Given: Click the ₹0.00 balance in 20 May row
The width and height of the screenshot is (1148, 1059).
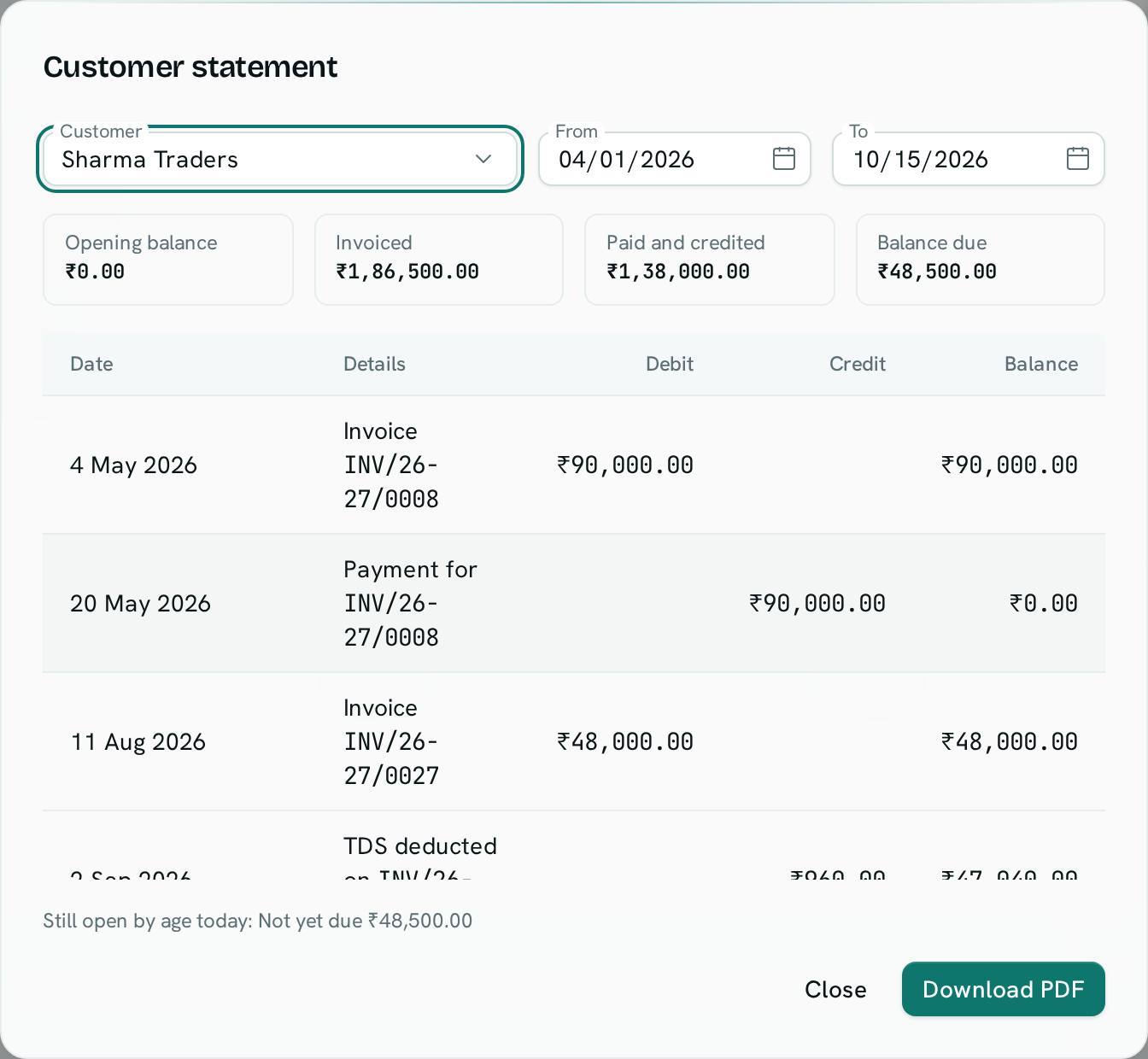Looking at the screenshot, I should pyautogui.click(x=1044, y=604).
